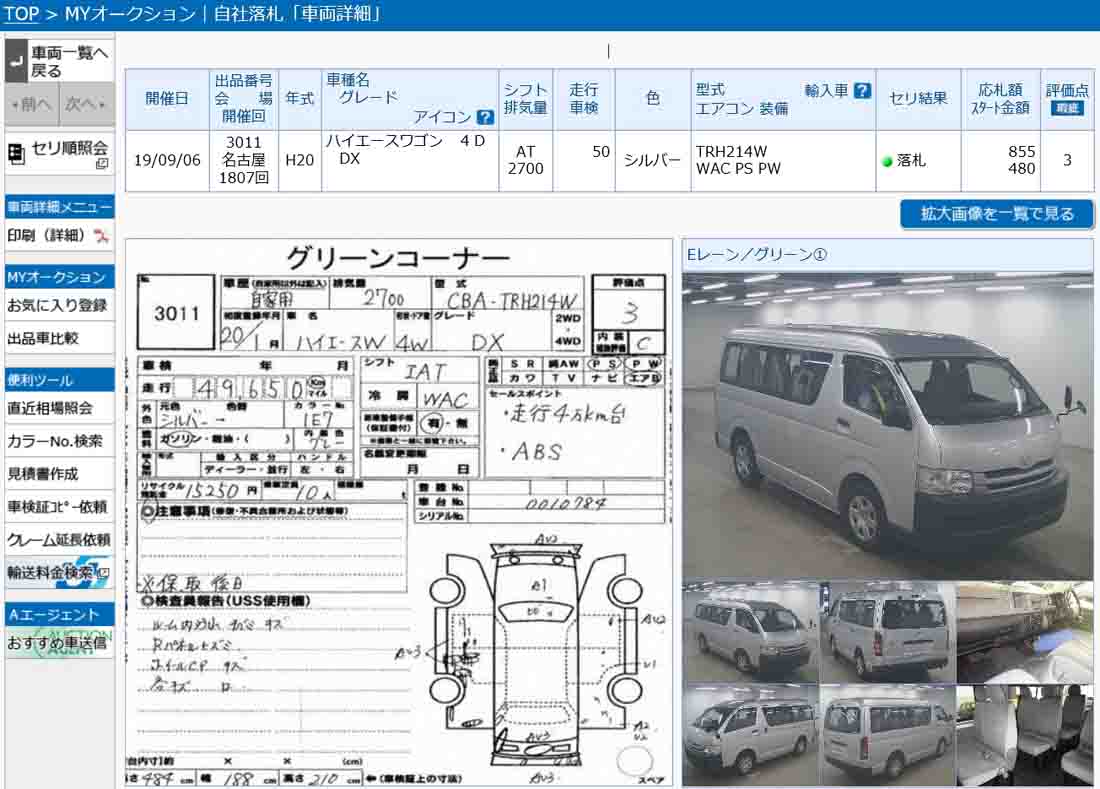This screenshot has height=789, width=1100.
Task: Click the PDF icon beside 印刷（詳細）
Action: tap(102, 236)
